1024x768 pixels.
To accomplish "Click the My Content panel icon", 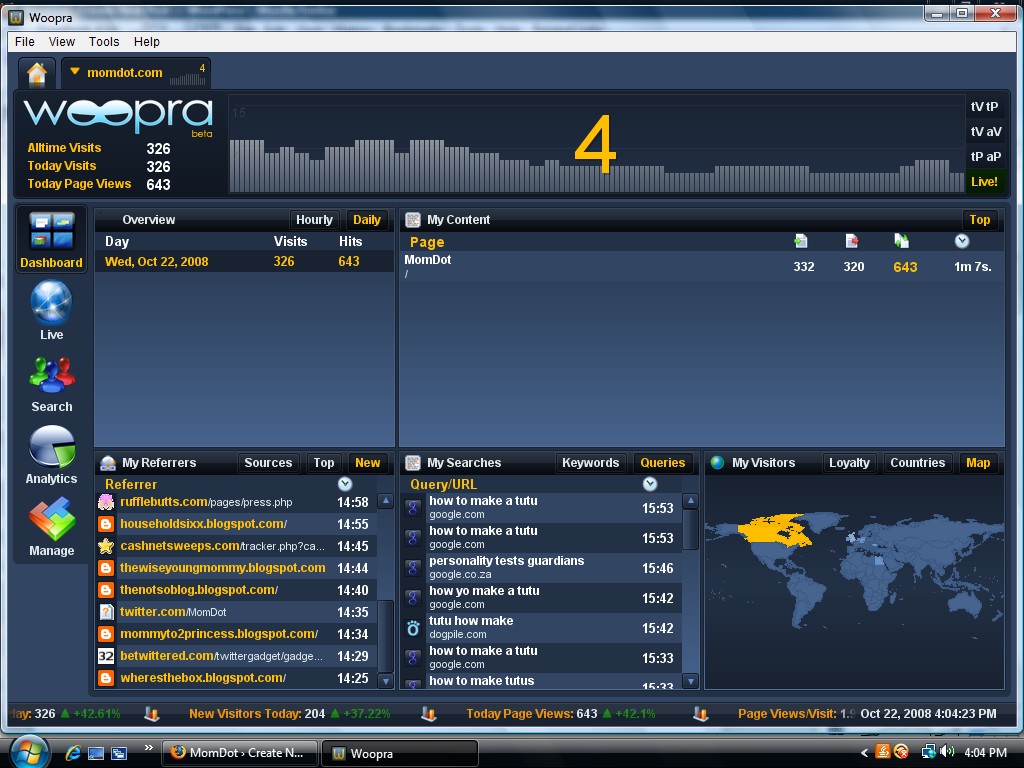I will (x=413, y=220).
